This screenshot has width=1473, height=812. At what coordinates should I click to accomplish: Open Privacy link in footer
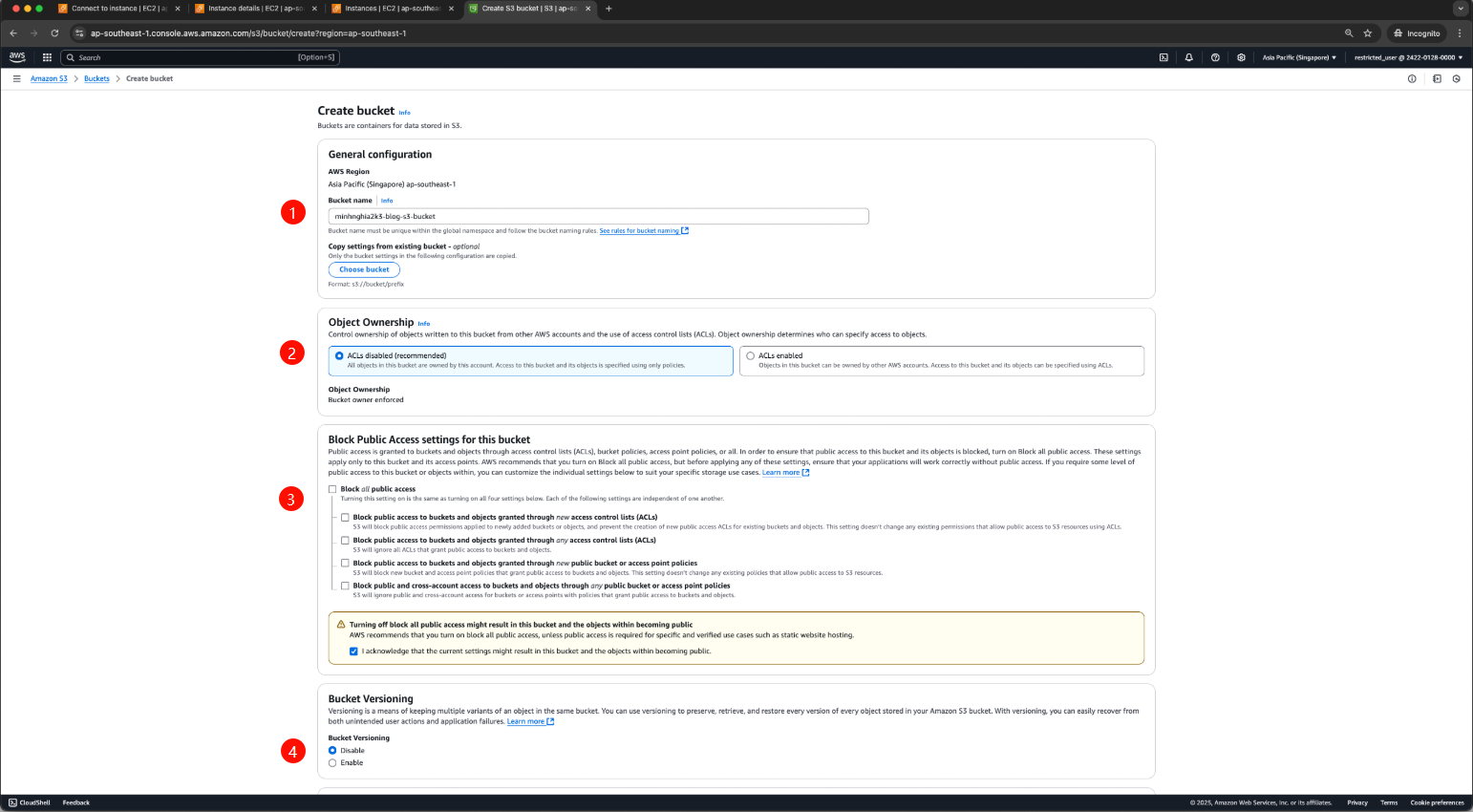[x=1357, y=802]
